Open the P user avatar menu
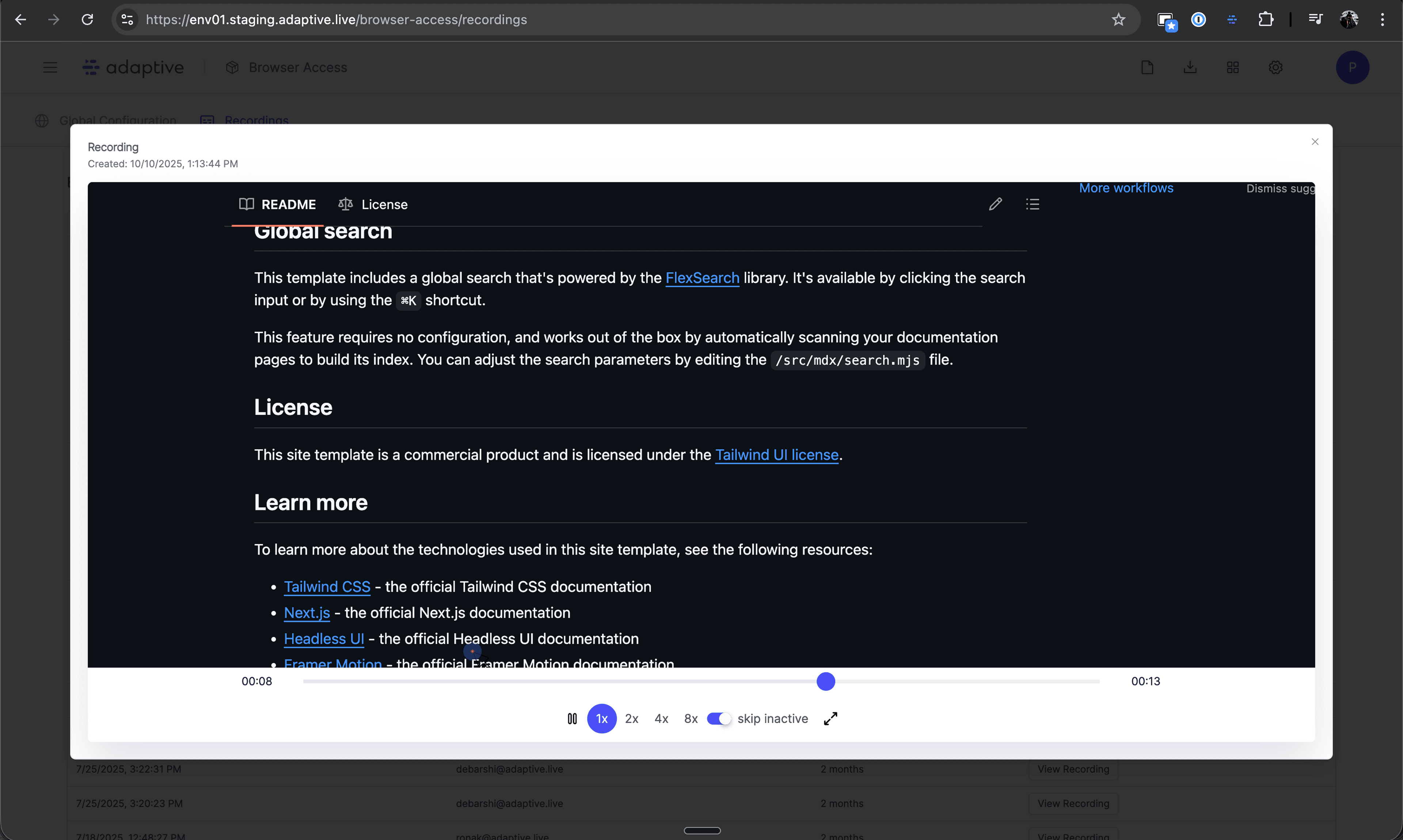The width and height of the screenshot is (1403, 840). coord(1352,67)
